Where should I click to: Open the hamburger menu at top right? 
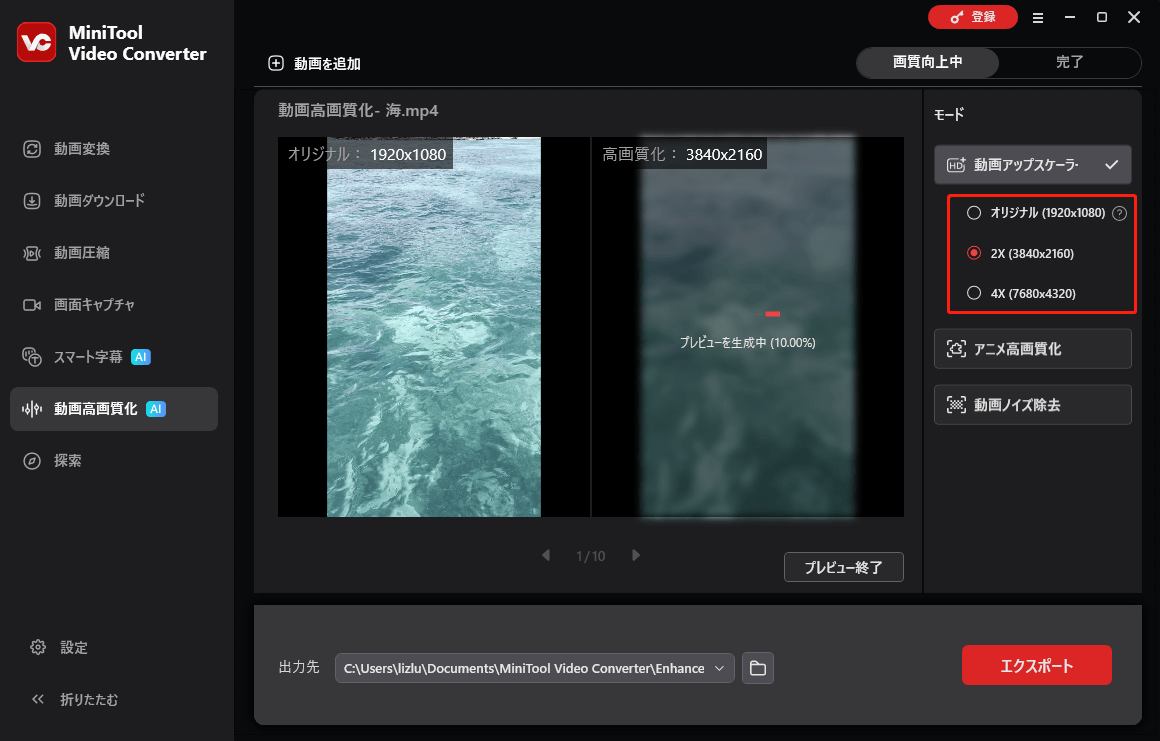pyautogui.click(x=1038, y=17)
